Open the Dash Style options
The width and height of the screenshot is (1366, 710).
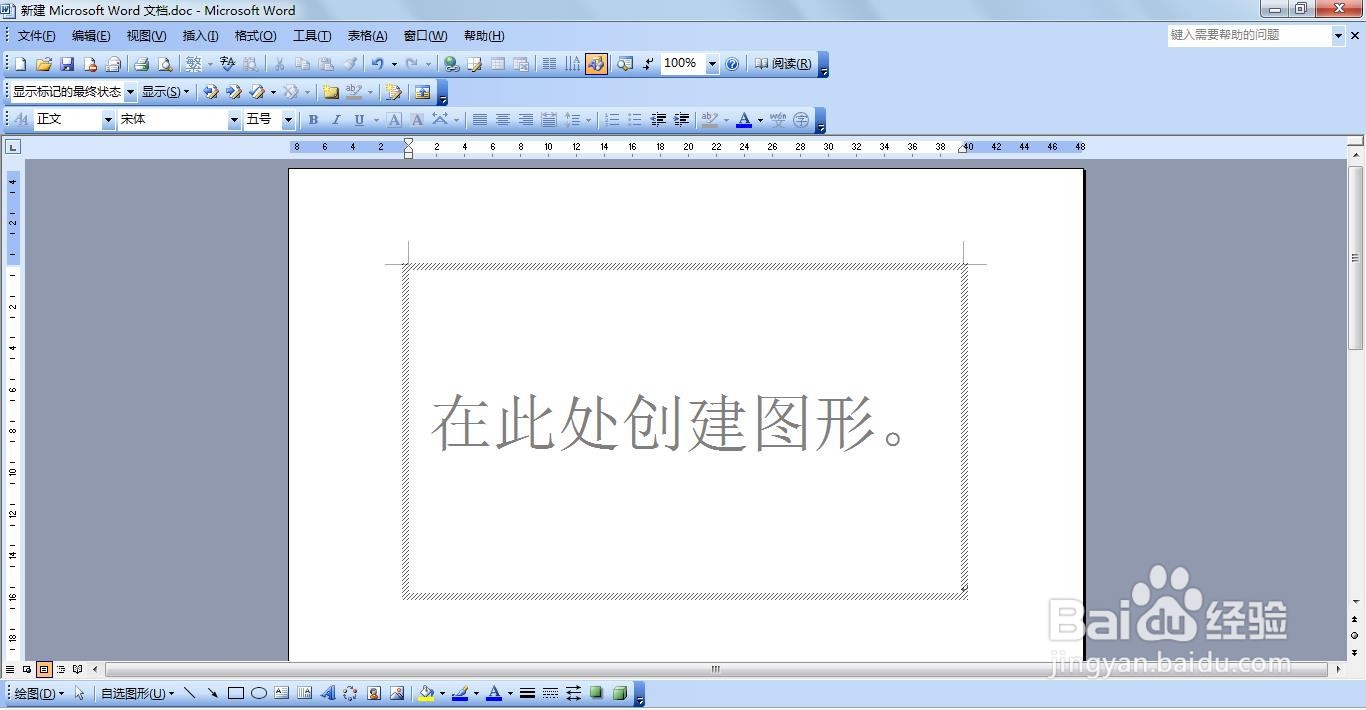[x=550, y=693]
